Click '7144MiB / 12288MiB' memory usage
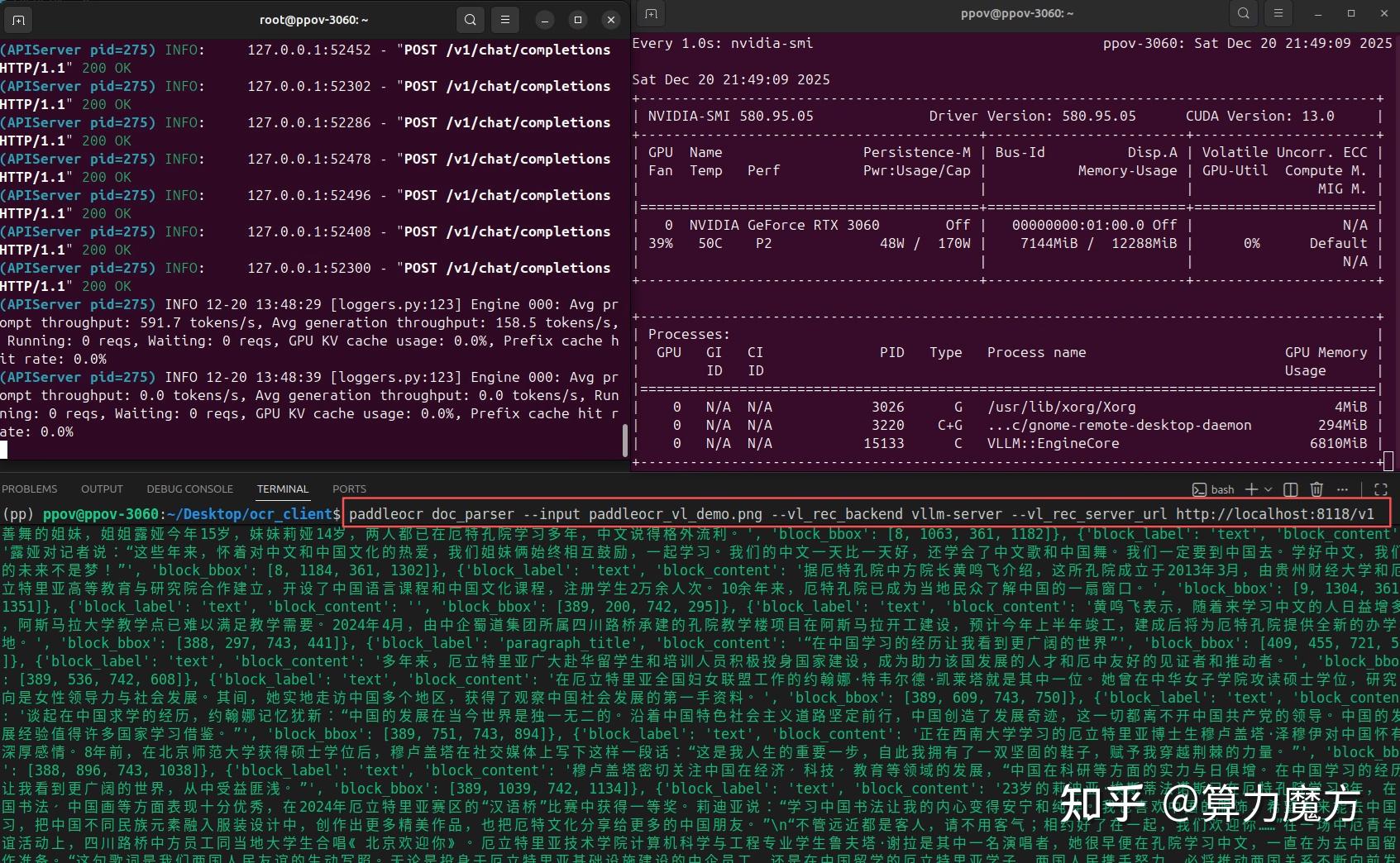 [x=1099, y=243]
